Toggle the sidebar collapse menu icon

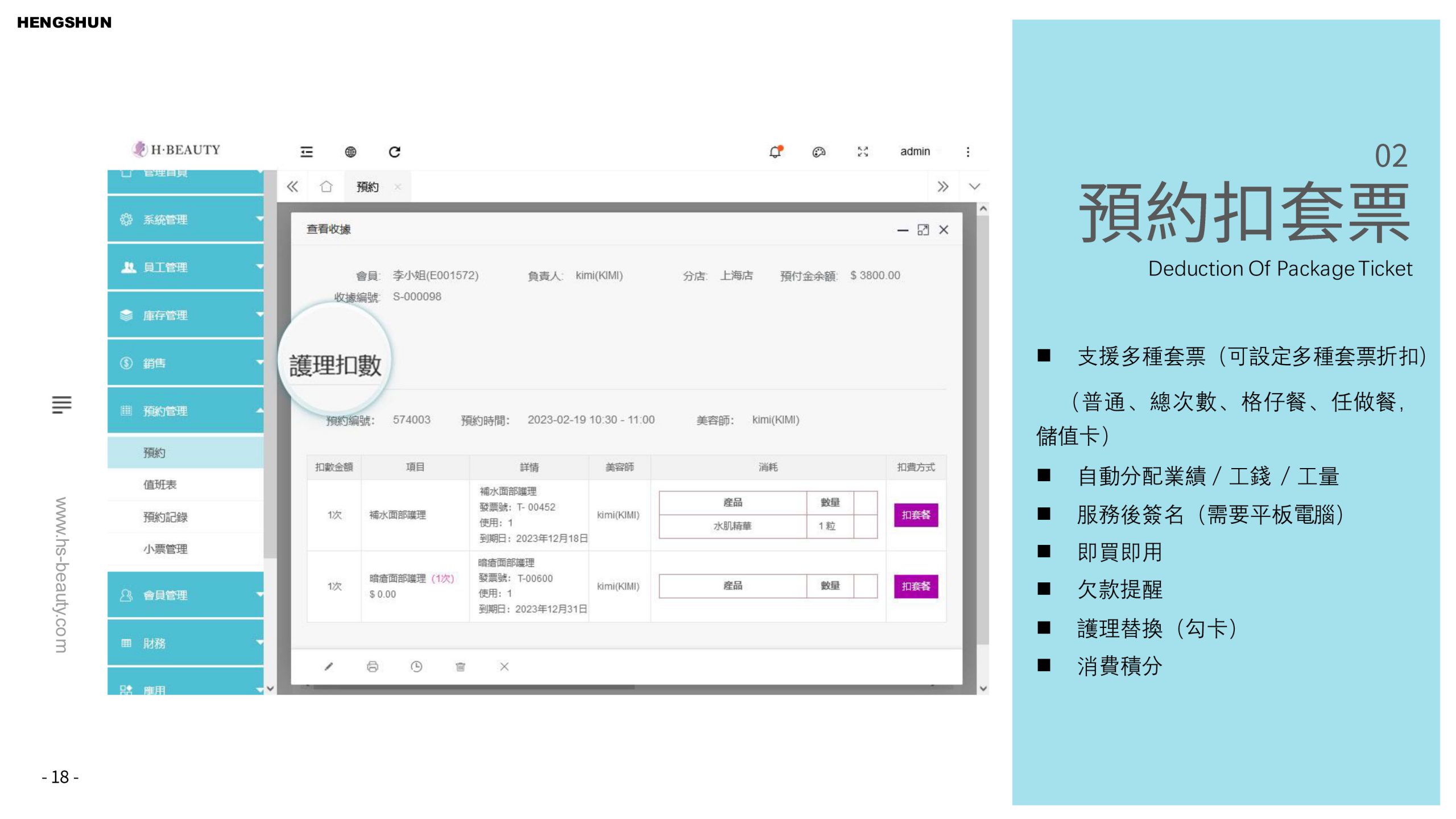(307, 152)
